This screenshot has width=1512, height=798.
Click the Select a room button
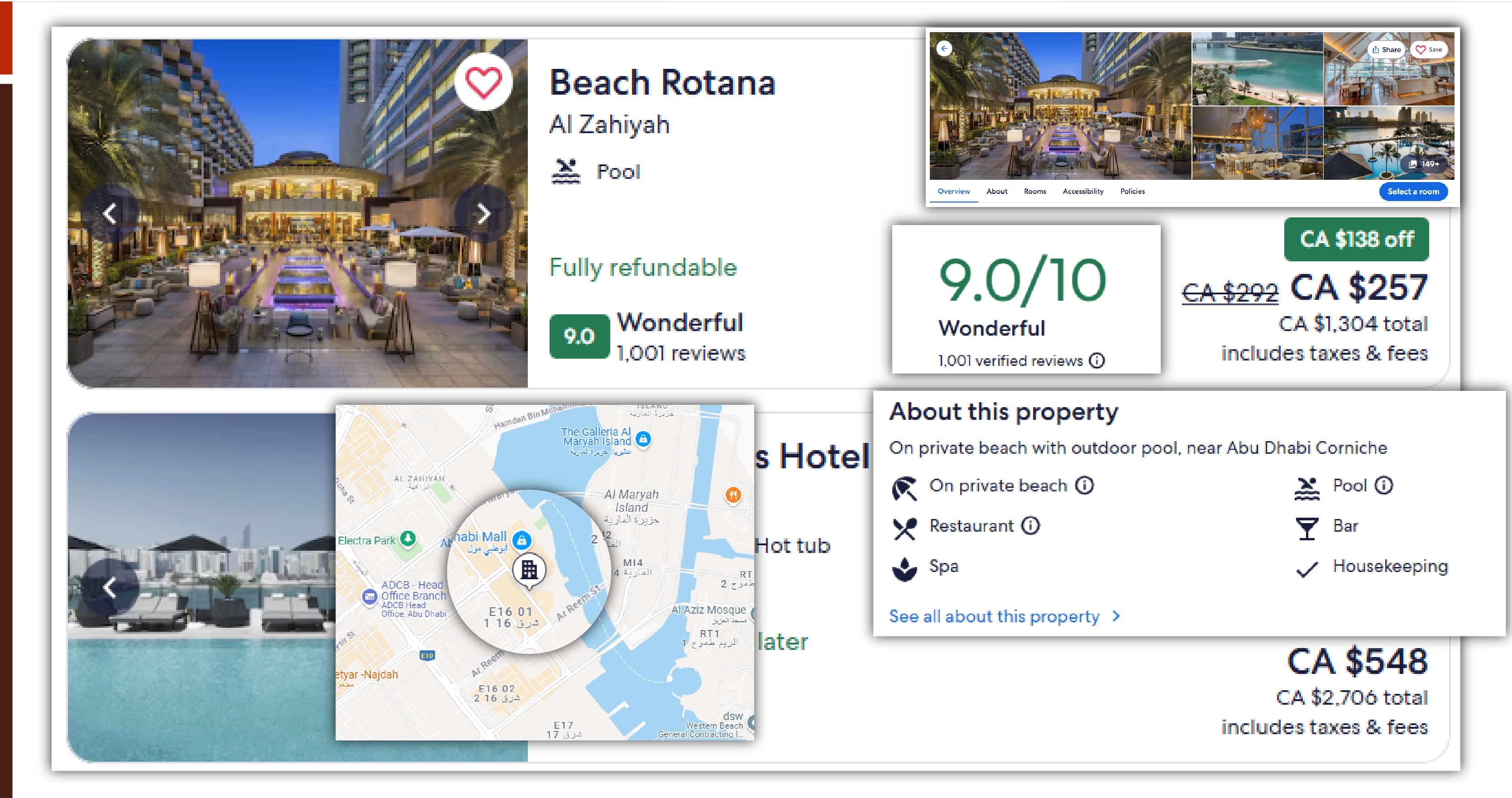tap(1413, 192)
